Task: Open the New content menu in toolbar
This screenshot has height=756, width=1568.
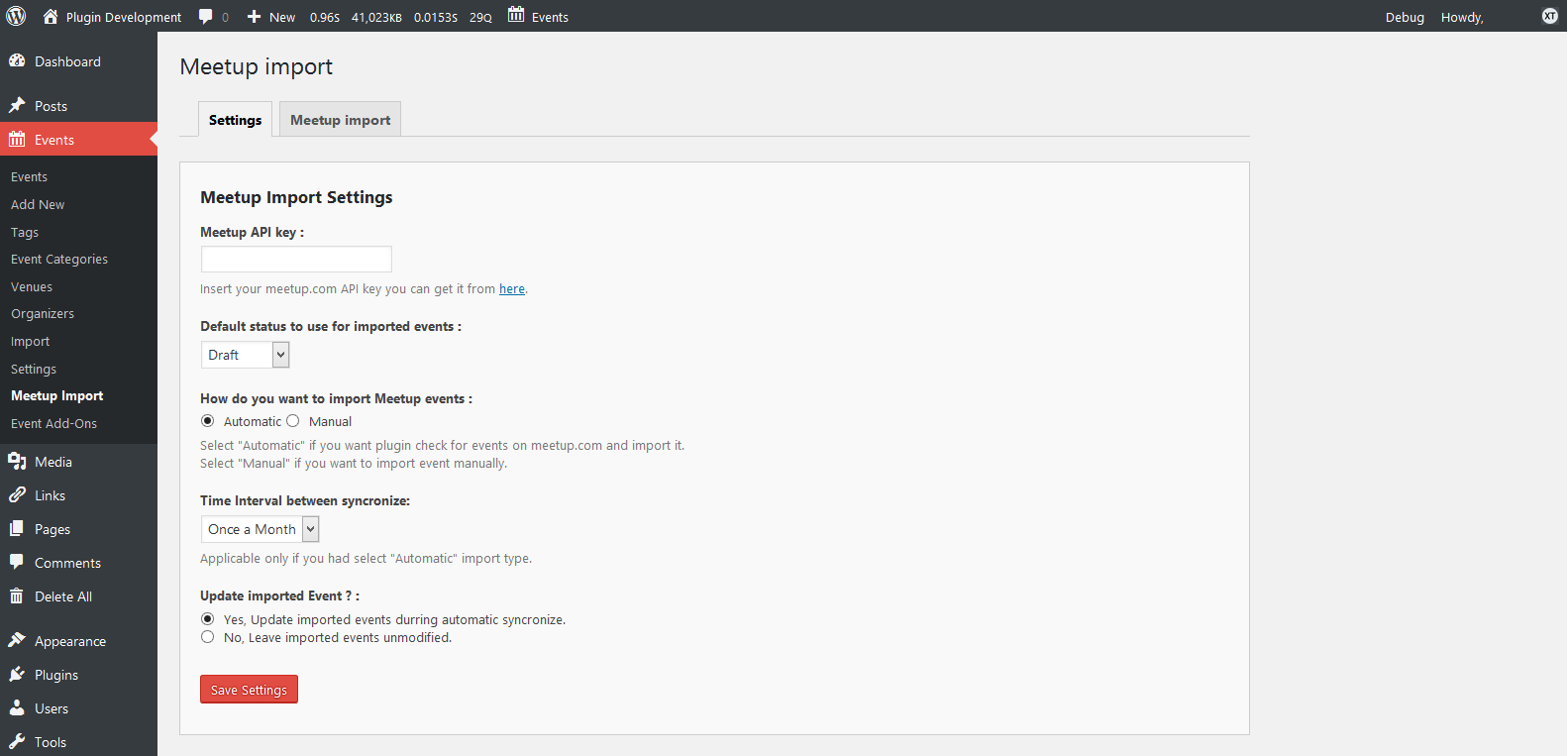Action: [x=271, y=17]
